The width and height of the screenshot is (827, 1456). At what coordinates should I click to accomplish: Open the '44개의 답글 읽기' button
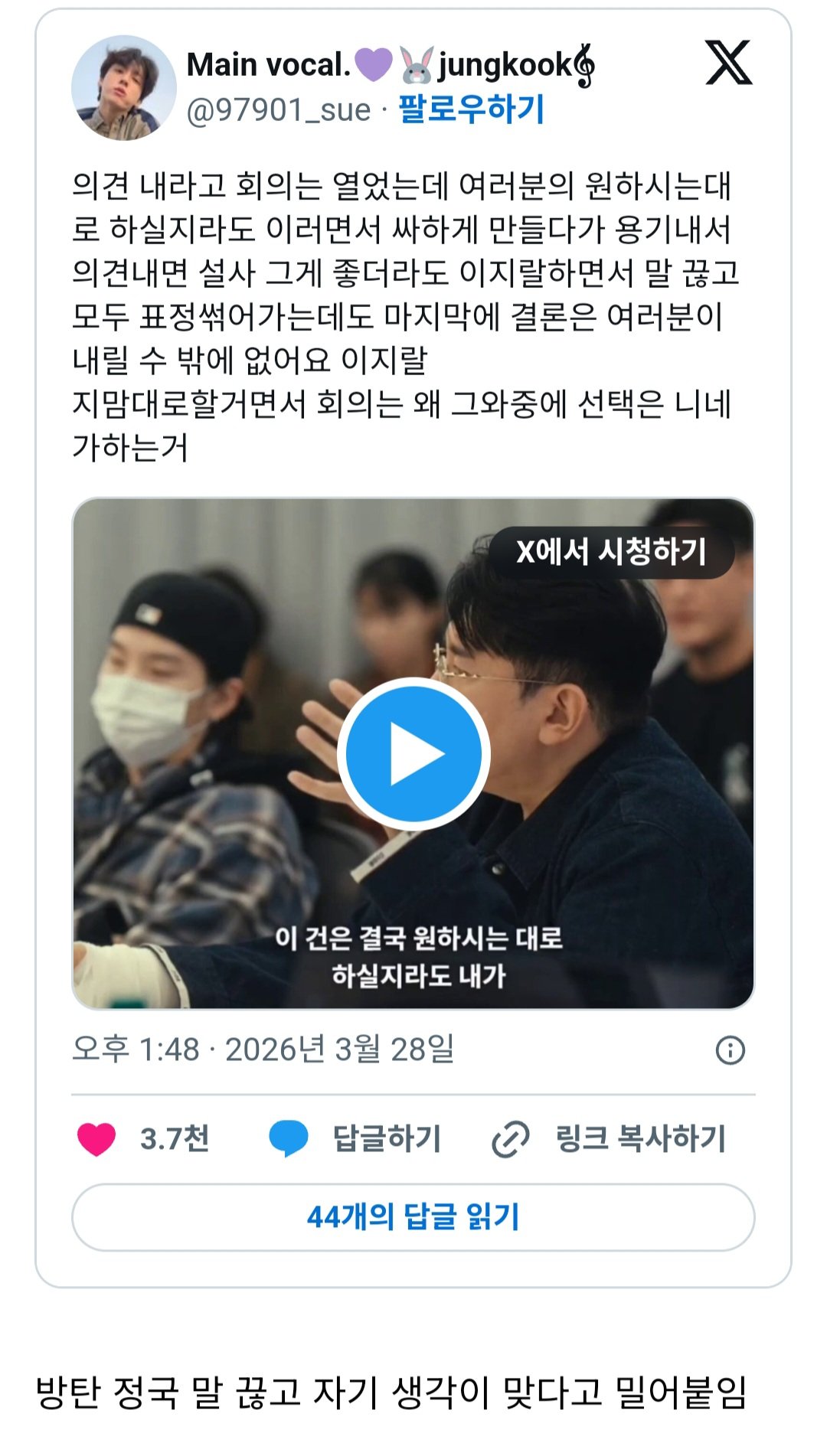click(x=413, y=1217)
